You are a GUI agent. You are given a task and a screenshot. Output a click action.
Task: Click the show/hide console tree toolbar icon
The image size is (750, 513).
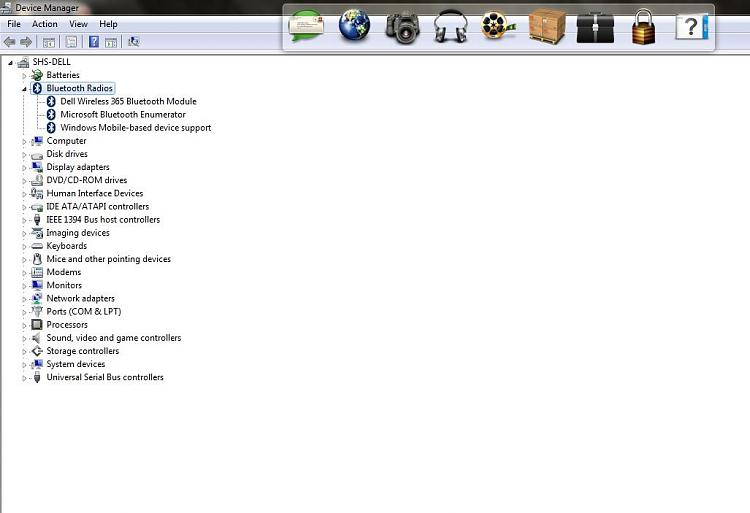point(48,42)
